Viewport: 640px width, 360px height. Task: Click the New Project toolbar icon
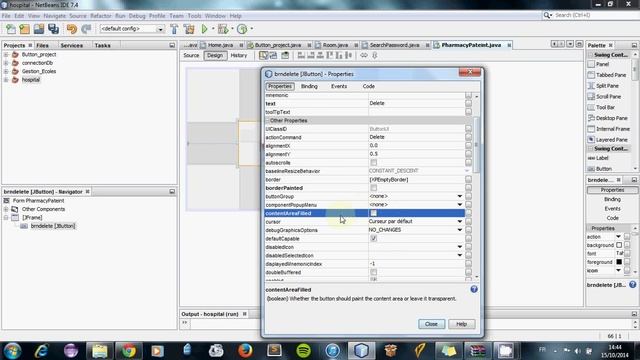(x=24, y=29)
